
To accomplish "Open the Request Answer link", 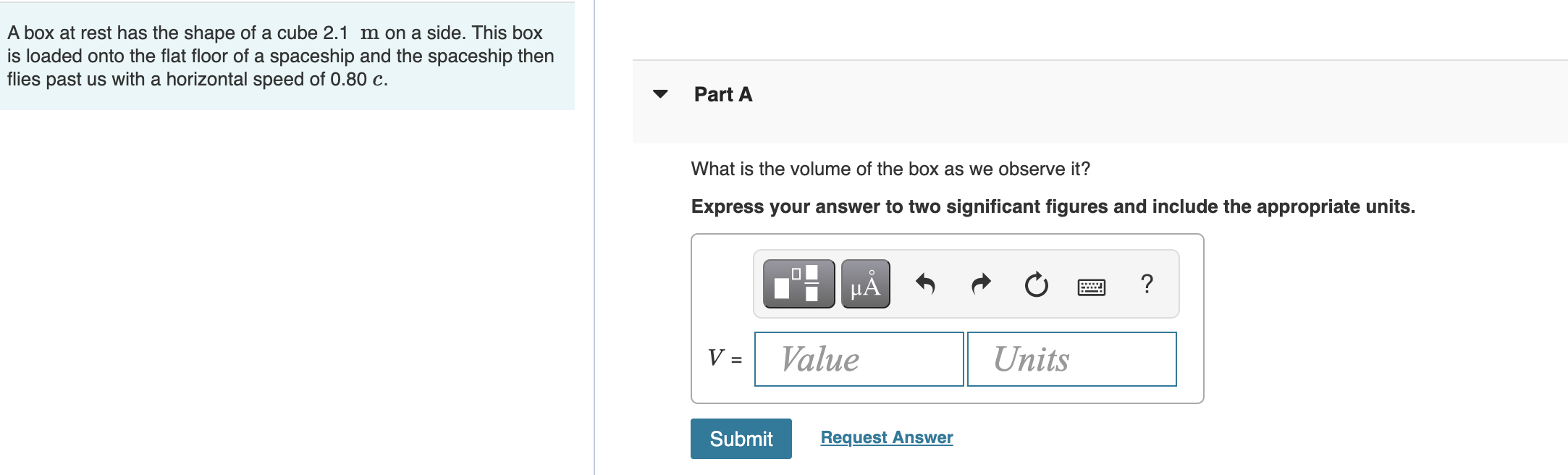I will pos(885,437).
